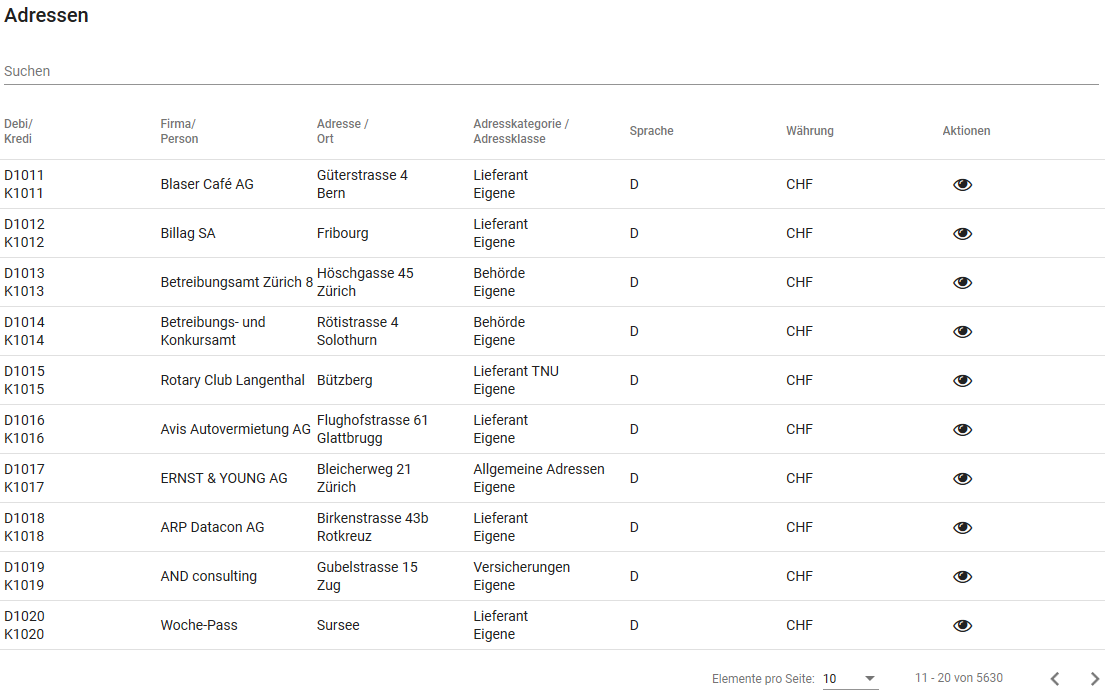Go to next page of addresses

coord(1094,679)
